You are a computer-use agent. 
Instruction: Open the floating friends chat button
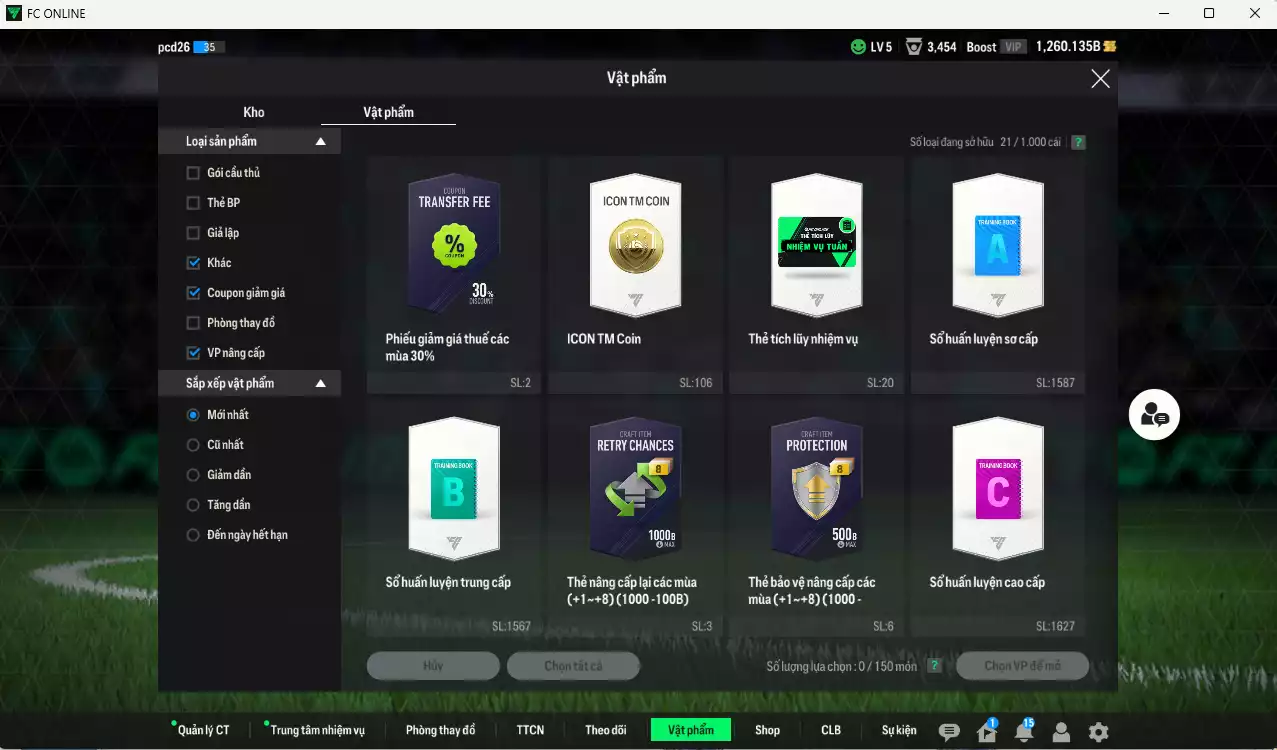(1154, 415)
